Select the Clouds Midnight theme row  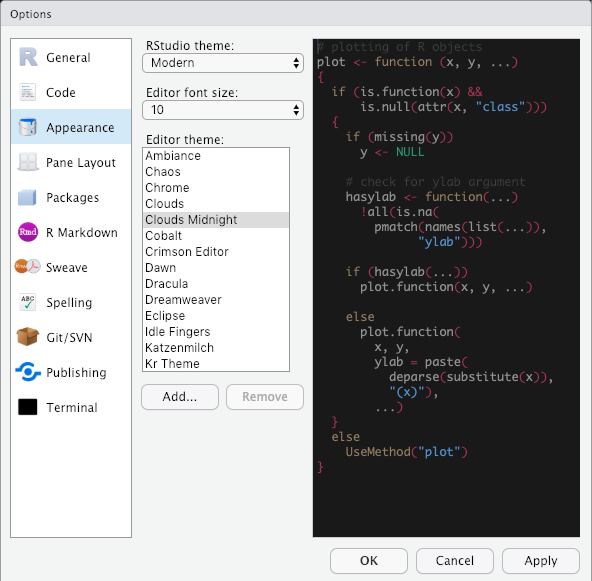click(216, 219)
